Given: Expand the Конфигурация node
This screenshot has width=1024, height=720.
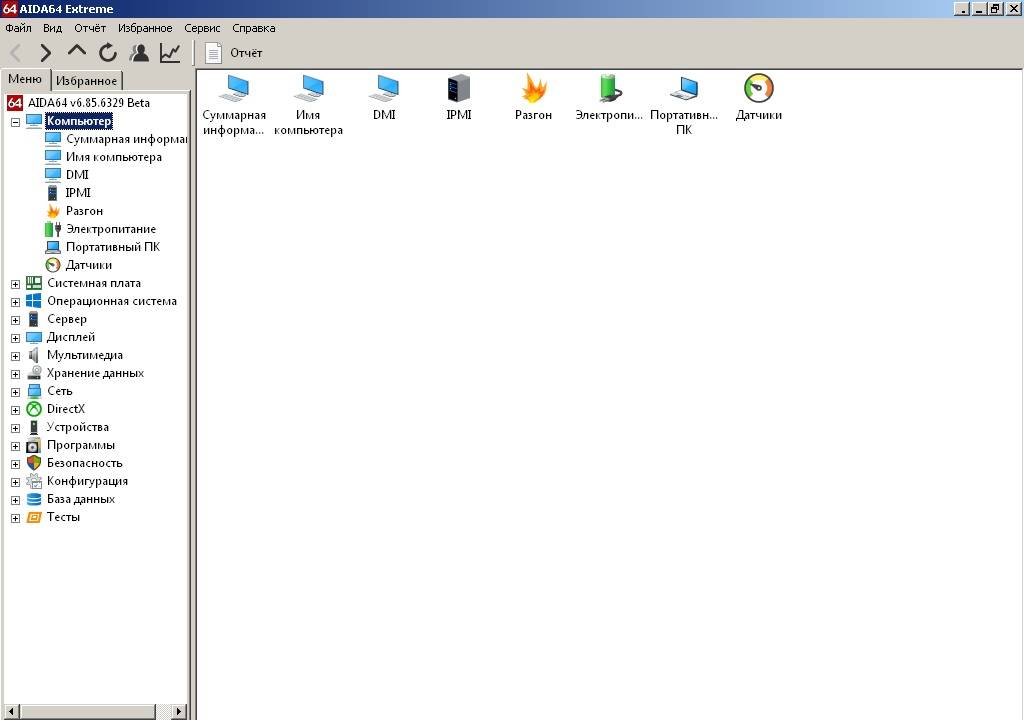Looking at the screenshot, I should click(16, 482).
